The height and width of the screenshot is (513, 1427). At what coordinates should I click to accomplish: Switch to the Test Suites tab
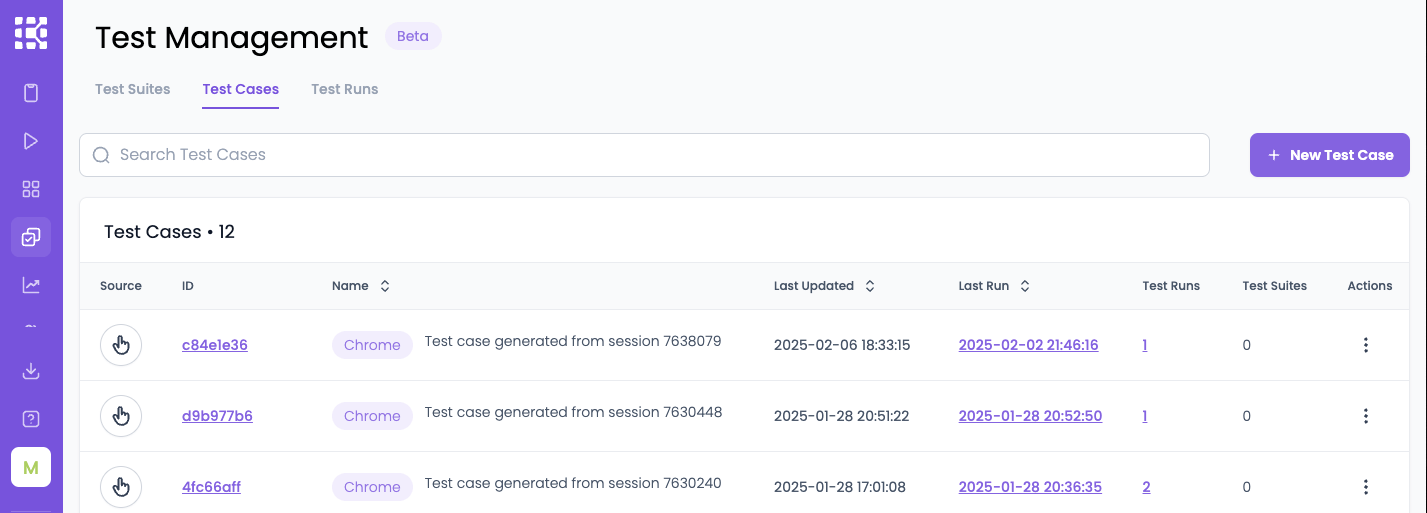(133, 89)
